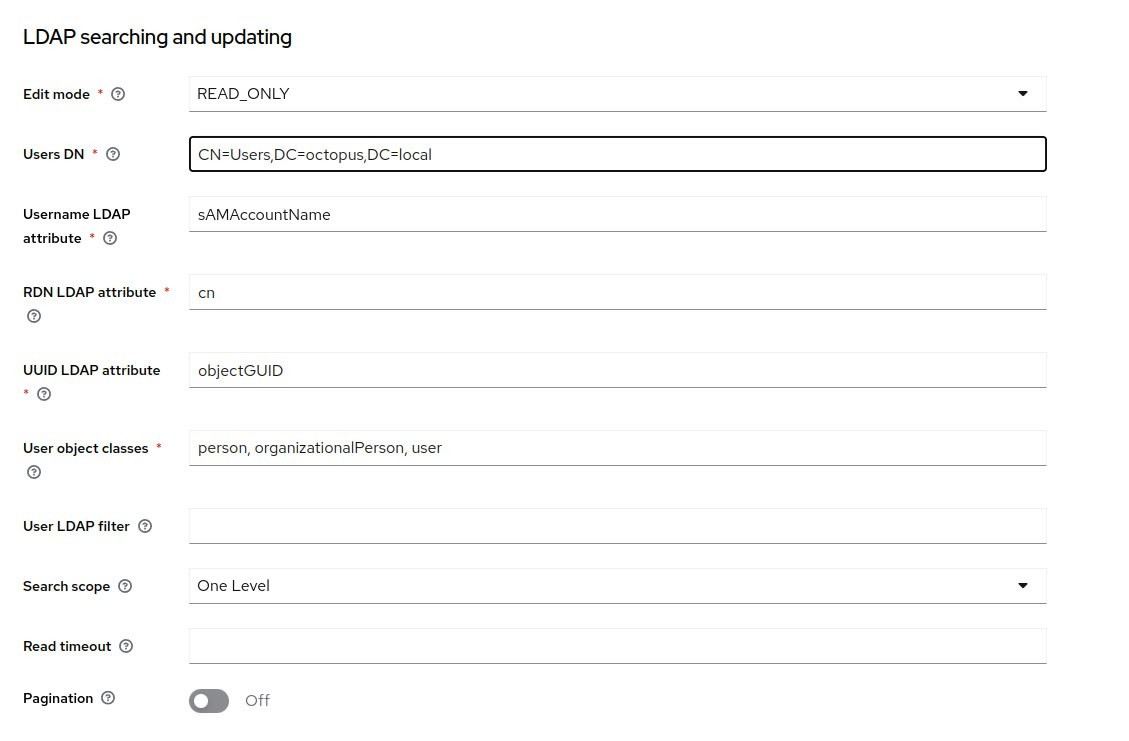Click User object classes help icon
The height and width of the screenshot is (741, 1129).
point(34,472)
